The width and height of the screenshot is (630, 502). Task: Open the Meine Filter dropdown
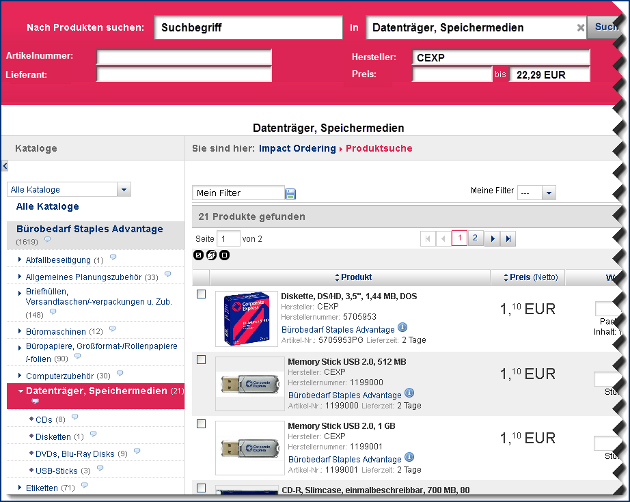click(x=549, y=193)
